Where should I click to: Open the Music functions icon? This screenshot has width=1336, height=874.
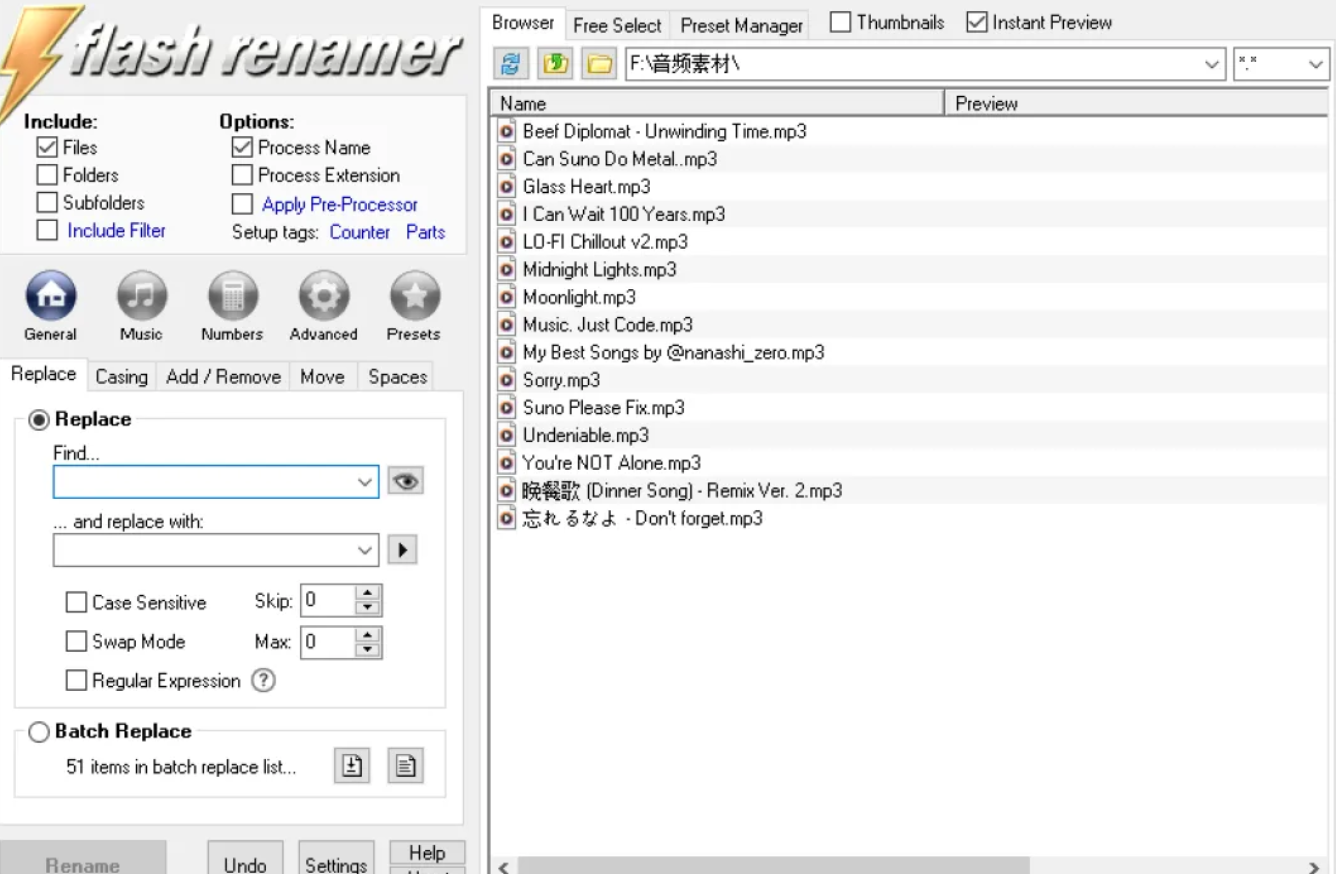141,295
